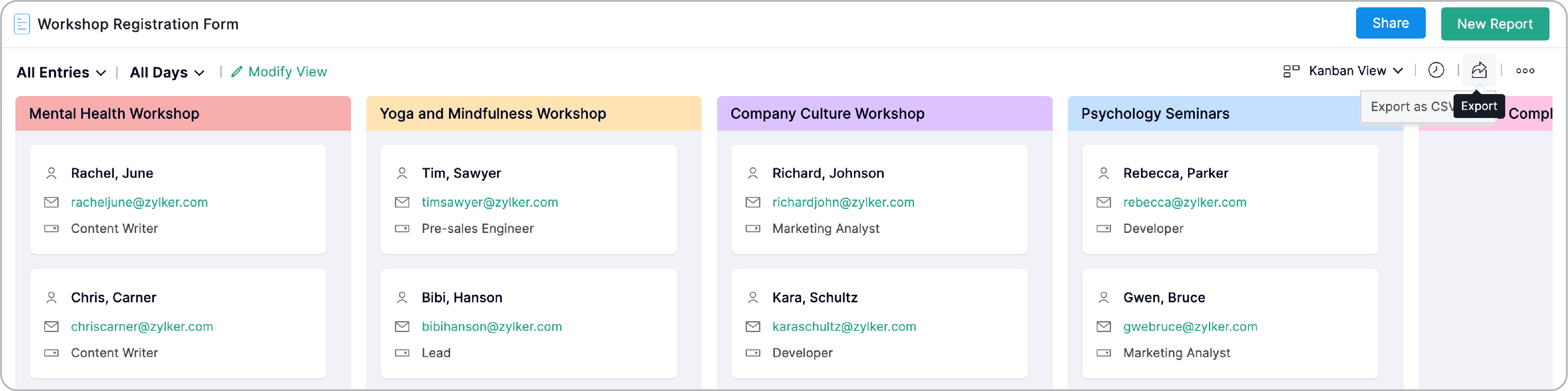1568x391 pixels.
Task: Click the gwebruce@zylker.com email link
Action: pyautogui.click(x=1190, y=327)
